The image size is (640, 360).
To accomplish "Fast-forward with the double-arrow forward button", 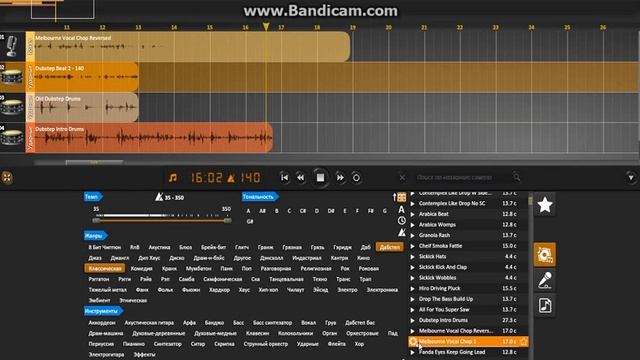I will coord(340,178).
